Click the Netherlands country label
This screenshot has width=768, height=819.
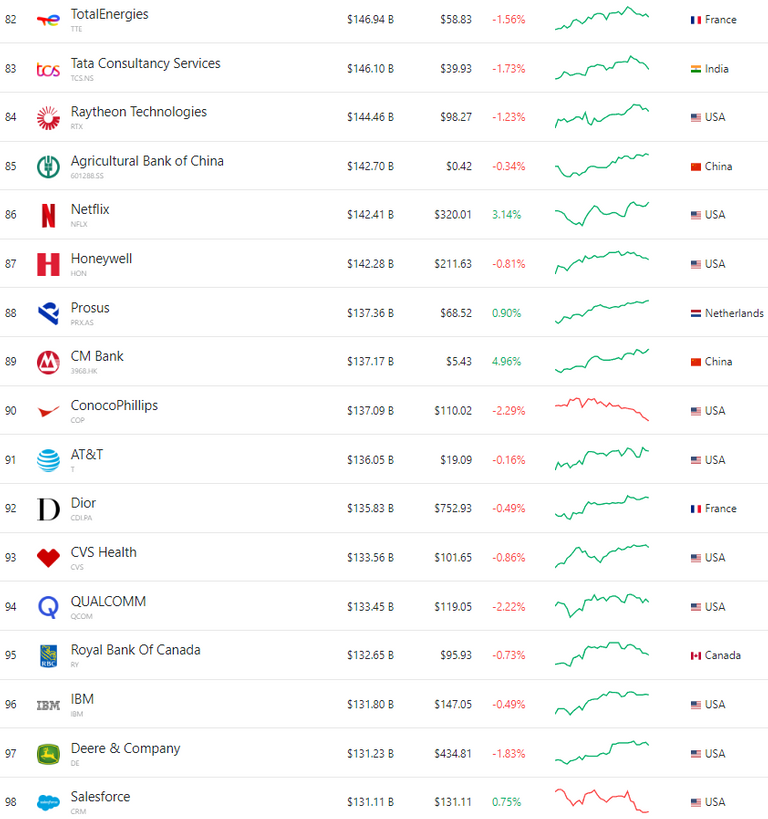click(734, 313)
